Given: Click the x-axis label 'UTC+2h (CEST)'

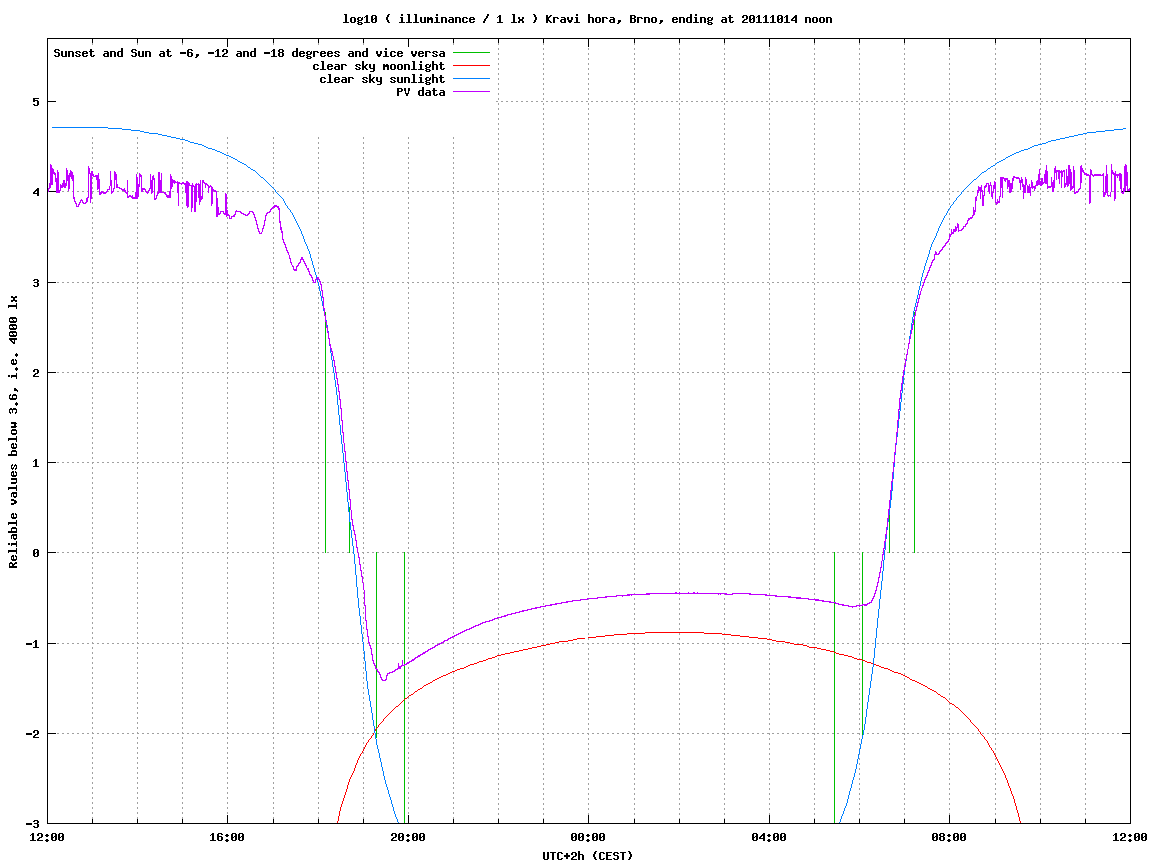Looking at the screenshot, I should pos(587,856).
